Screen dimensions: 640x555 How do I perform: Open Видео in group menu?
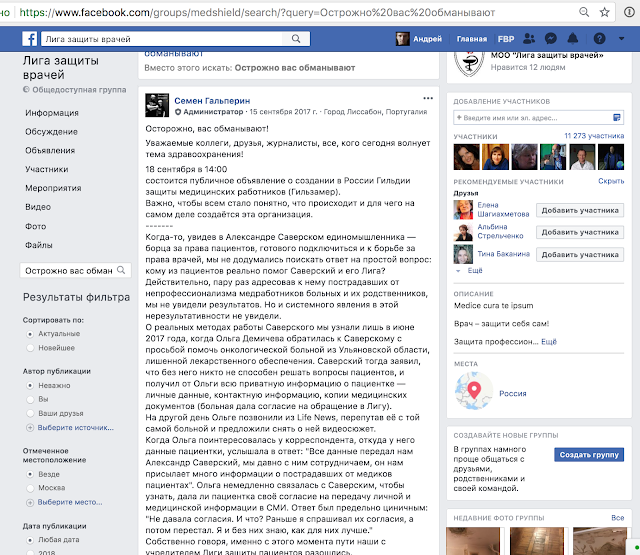click(38, 207)
